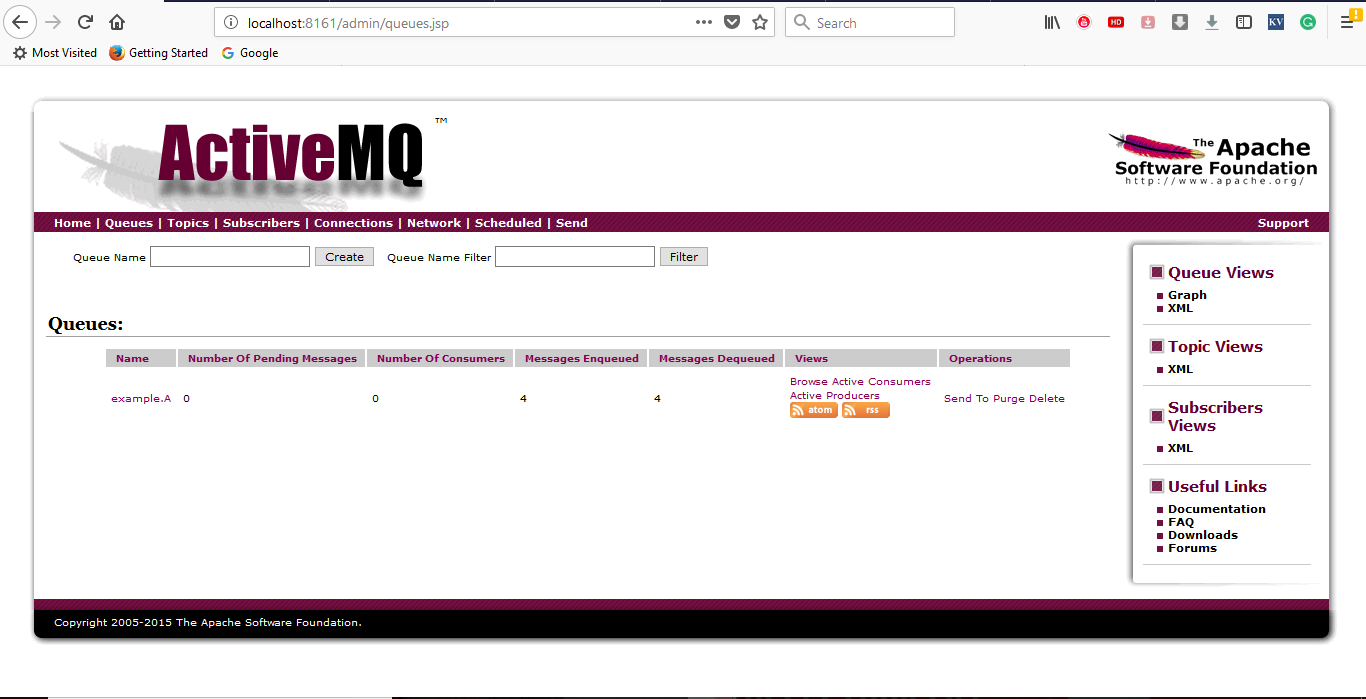Screen dimensions: 1366x699
Task: Go to Home in navigation bar
Action: coord(72,223)
